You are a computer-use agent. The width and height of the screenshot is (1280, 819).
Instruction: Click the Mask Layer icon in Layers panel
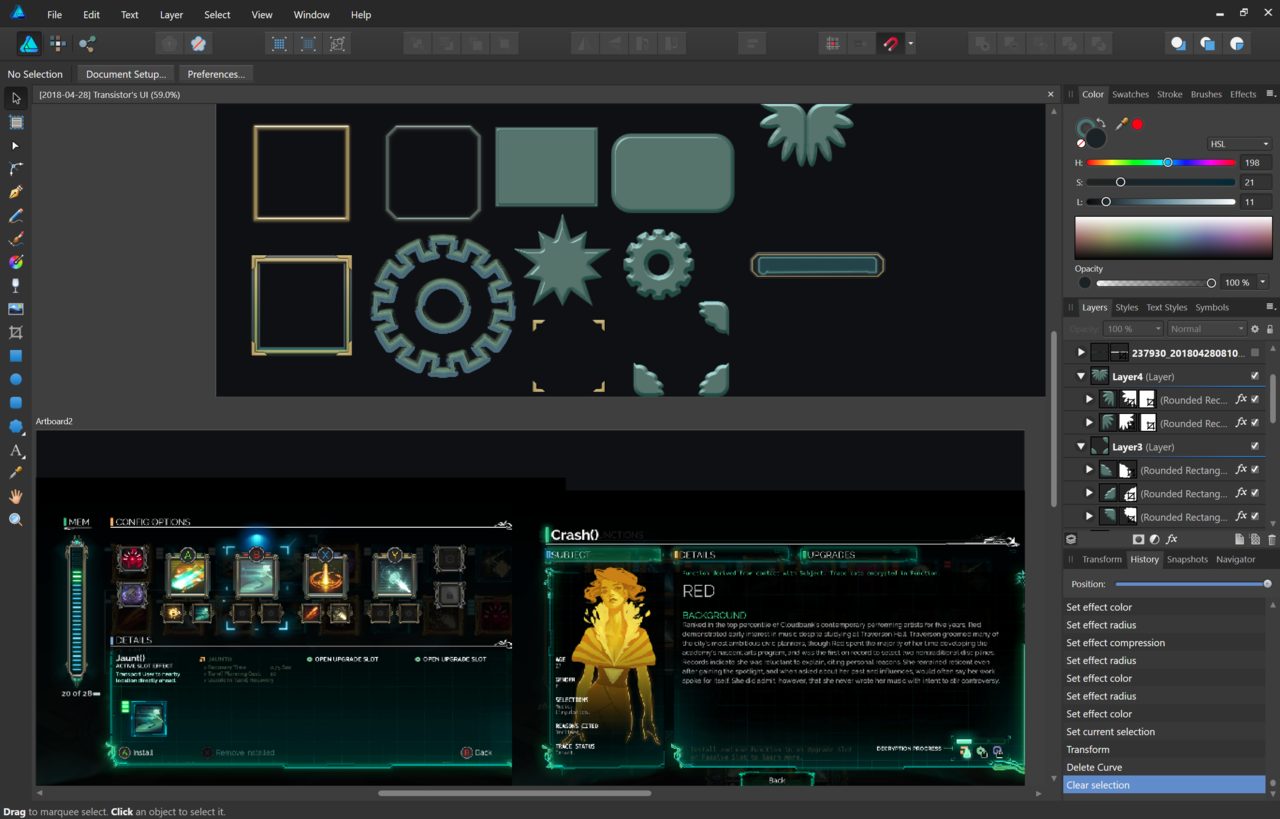1138,539
